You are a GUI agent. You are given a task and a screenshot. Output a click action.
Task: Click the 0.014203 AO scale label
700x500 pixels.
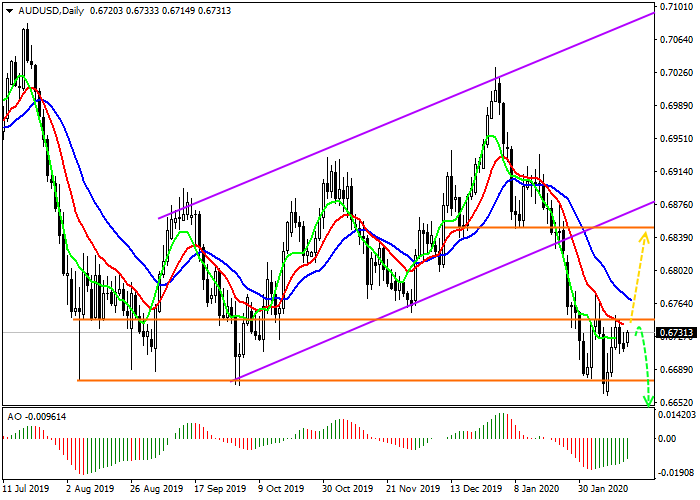pyautogui.click(x=678, y=413)
